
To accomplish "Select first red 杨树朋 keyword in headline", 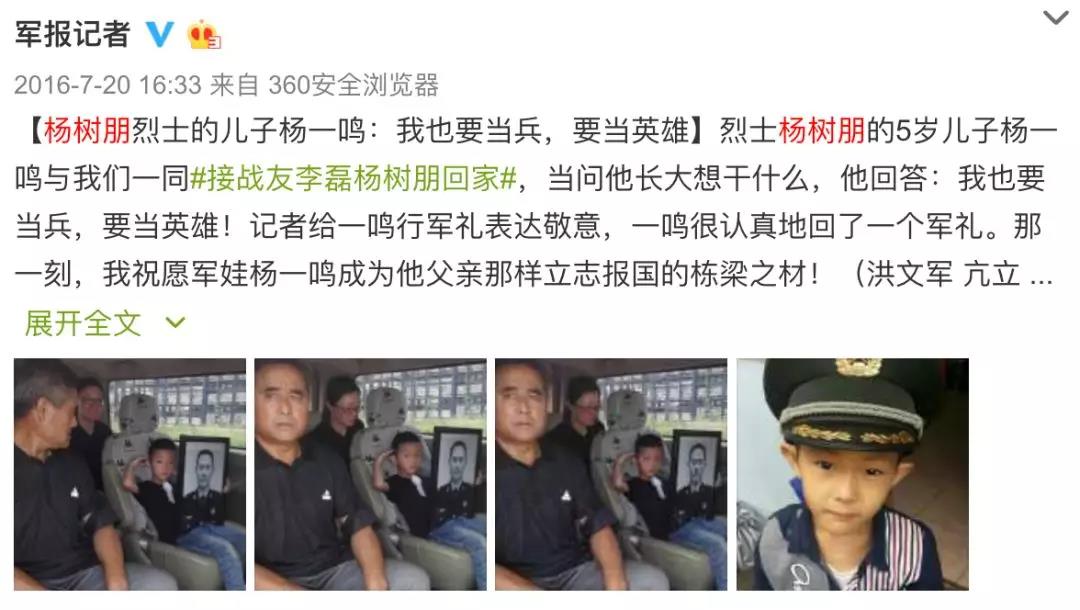I will (87, 130).
